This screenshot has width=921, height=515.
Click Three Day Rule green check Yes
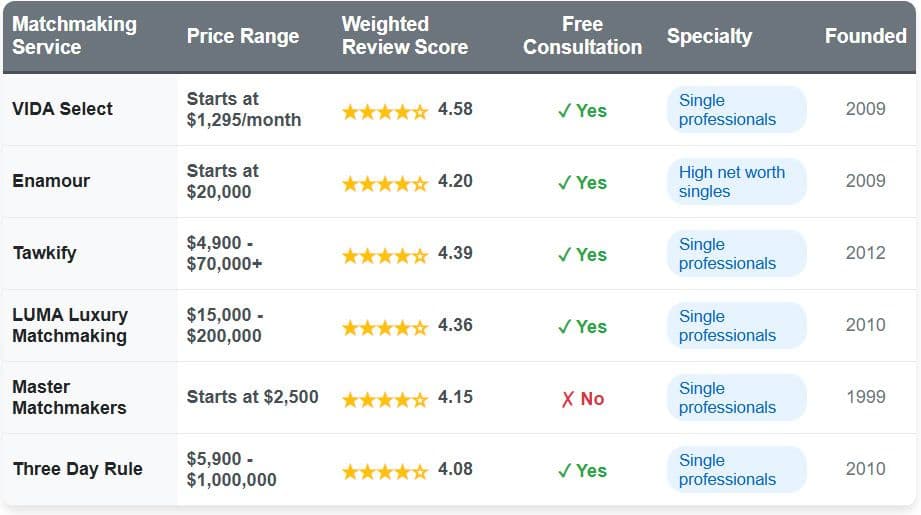582,471
